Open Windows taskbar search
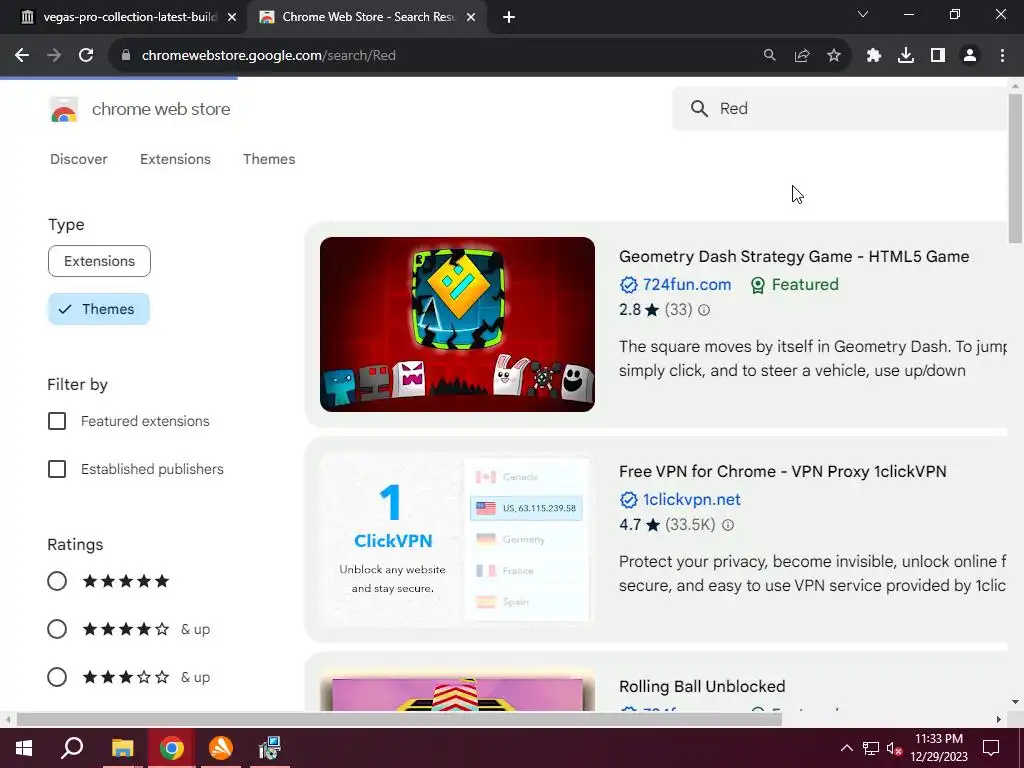 pyautogui.click(x=72, y=748)
